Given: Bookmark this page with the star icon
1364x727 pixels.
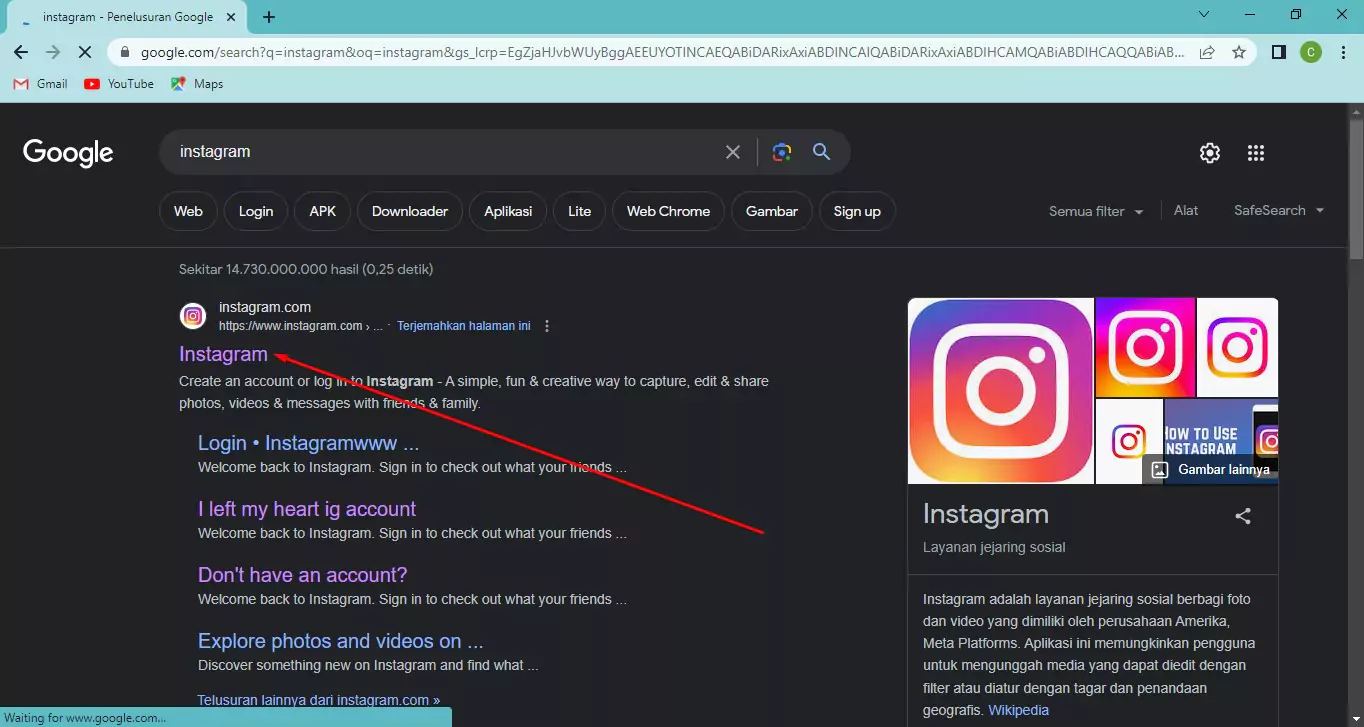Looking at the screenshot, I should (1239, 52).
